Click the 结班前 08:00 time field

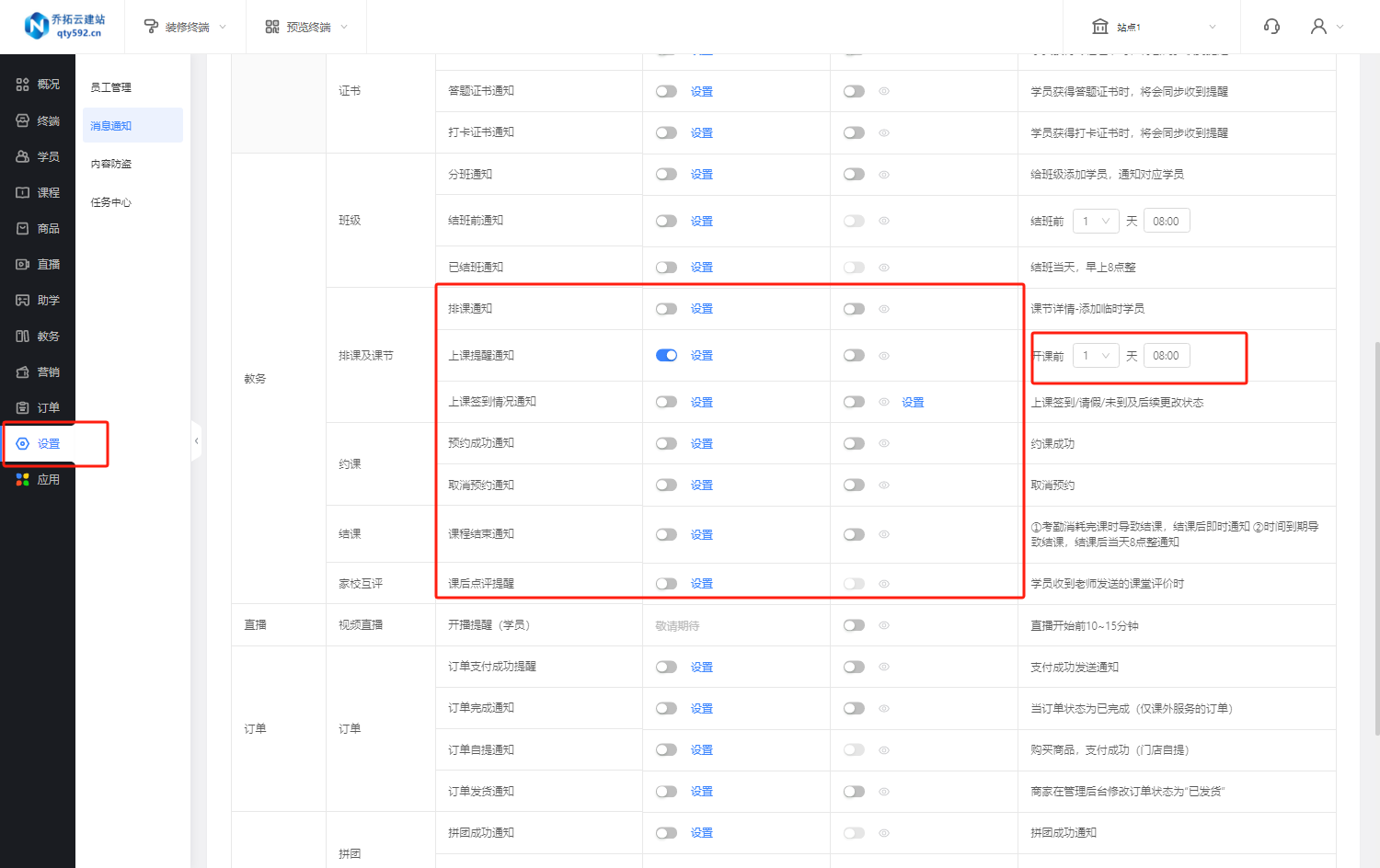(x=1167, y=221)
